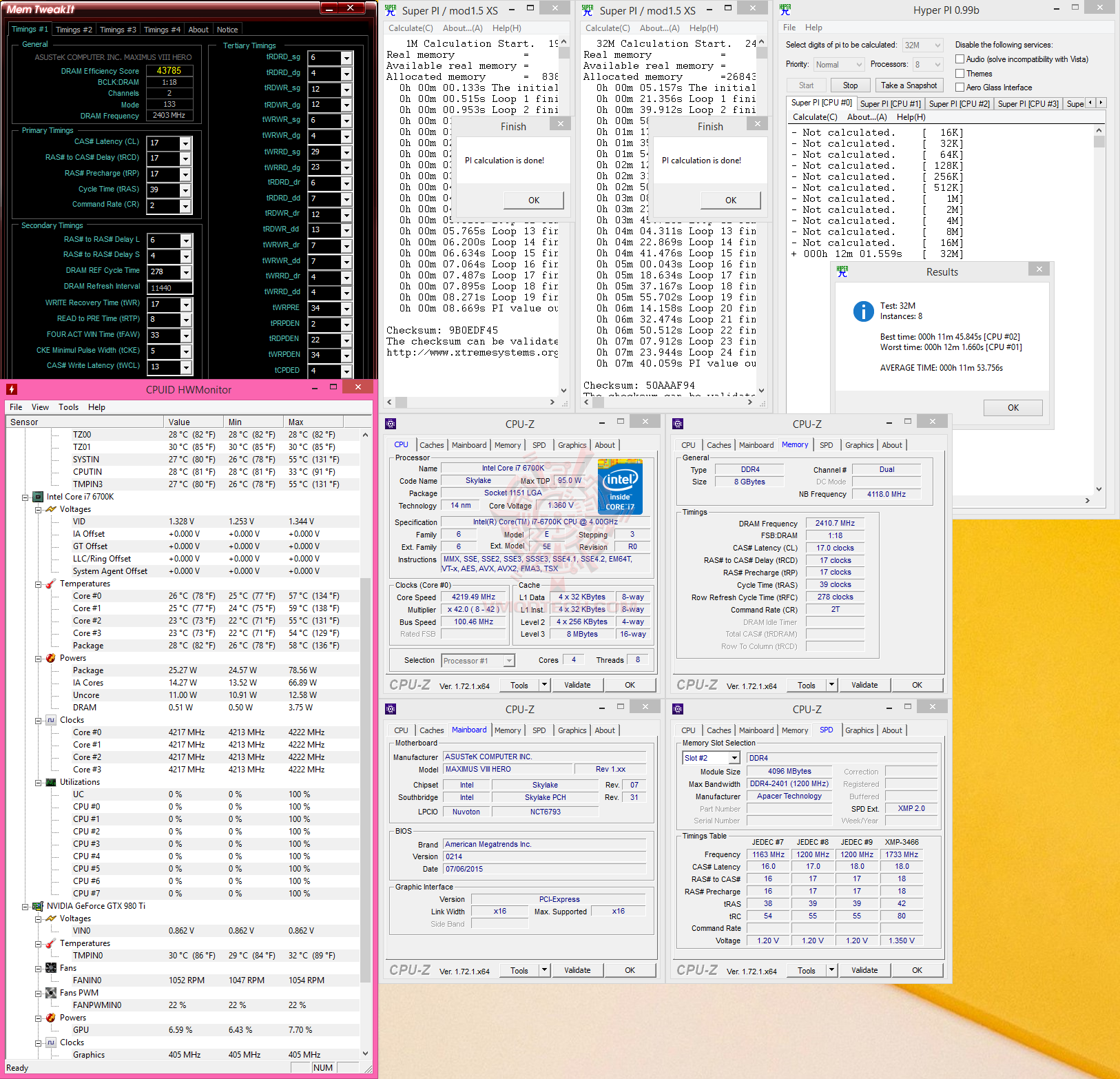
Task: Click OK in the 1M Finish dialog
Action: click(534, 201)
